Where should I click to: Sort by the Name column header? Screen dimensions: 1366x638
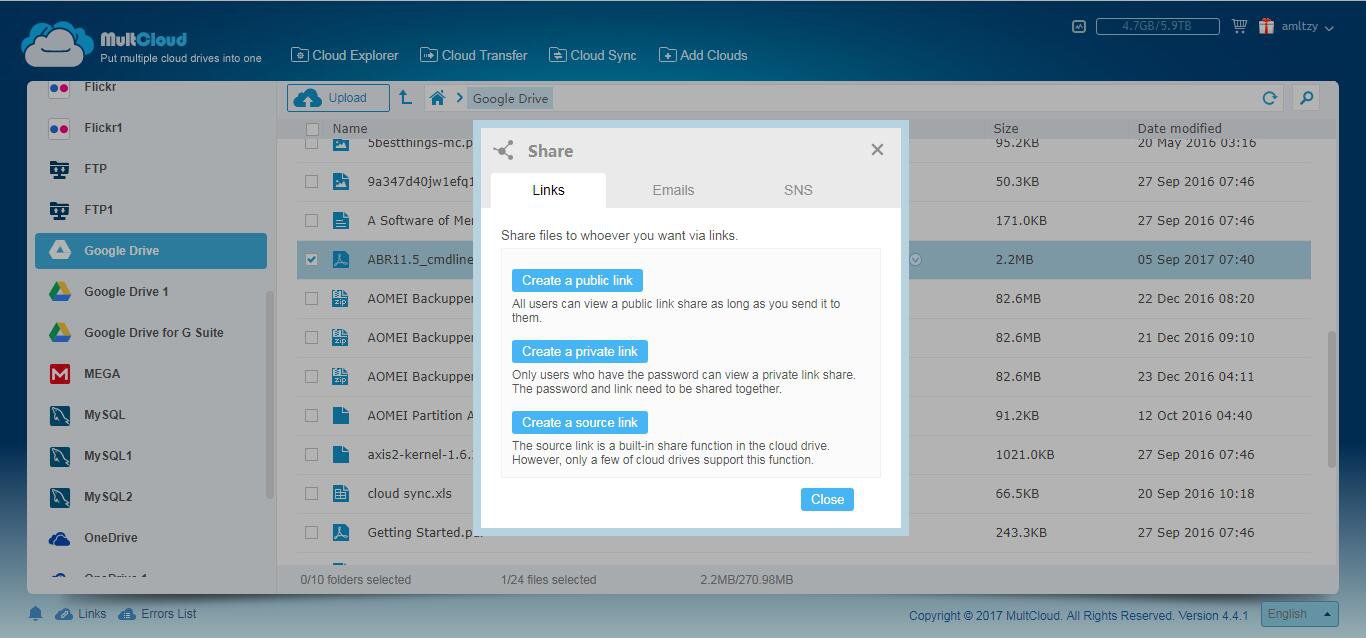350,128
